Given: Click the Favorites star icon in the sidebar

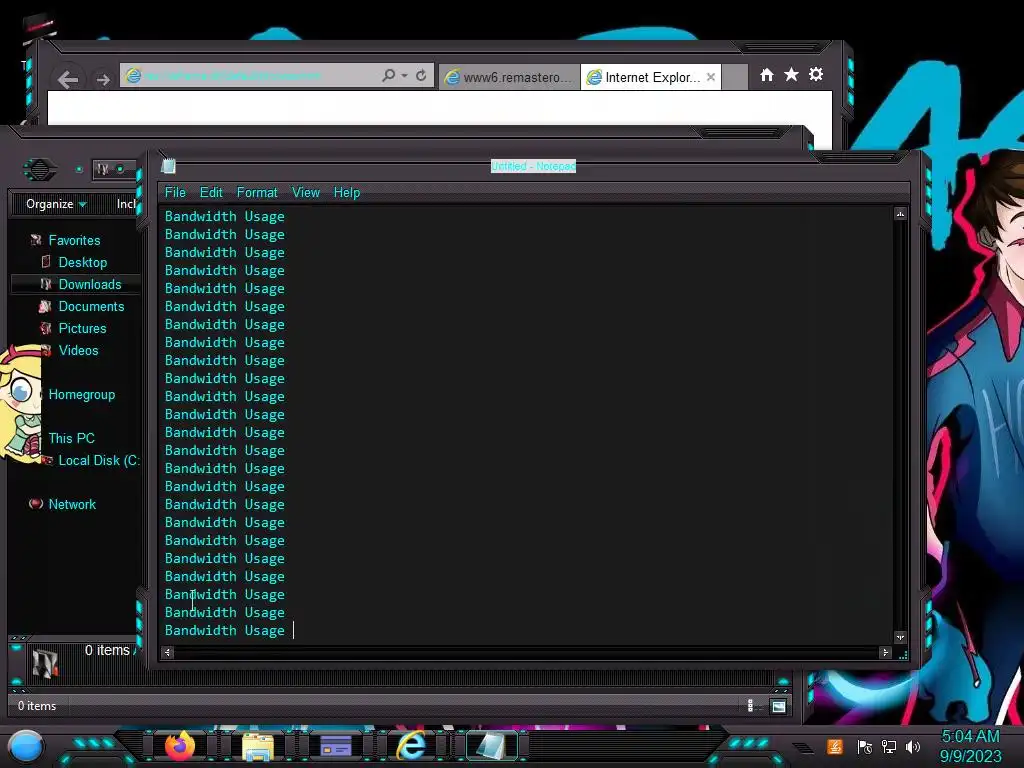Looking at the screenshot, I should pyautogui.click(x=36, y=240).
